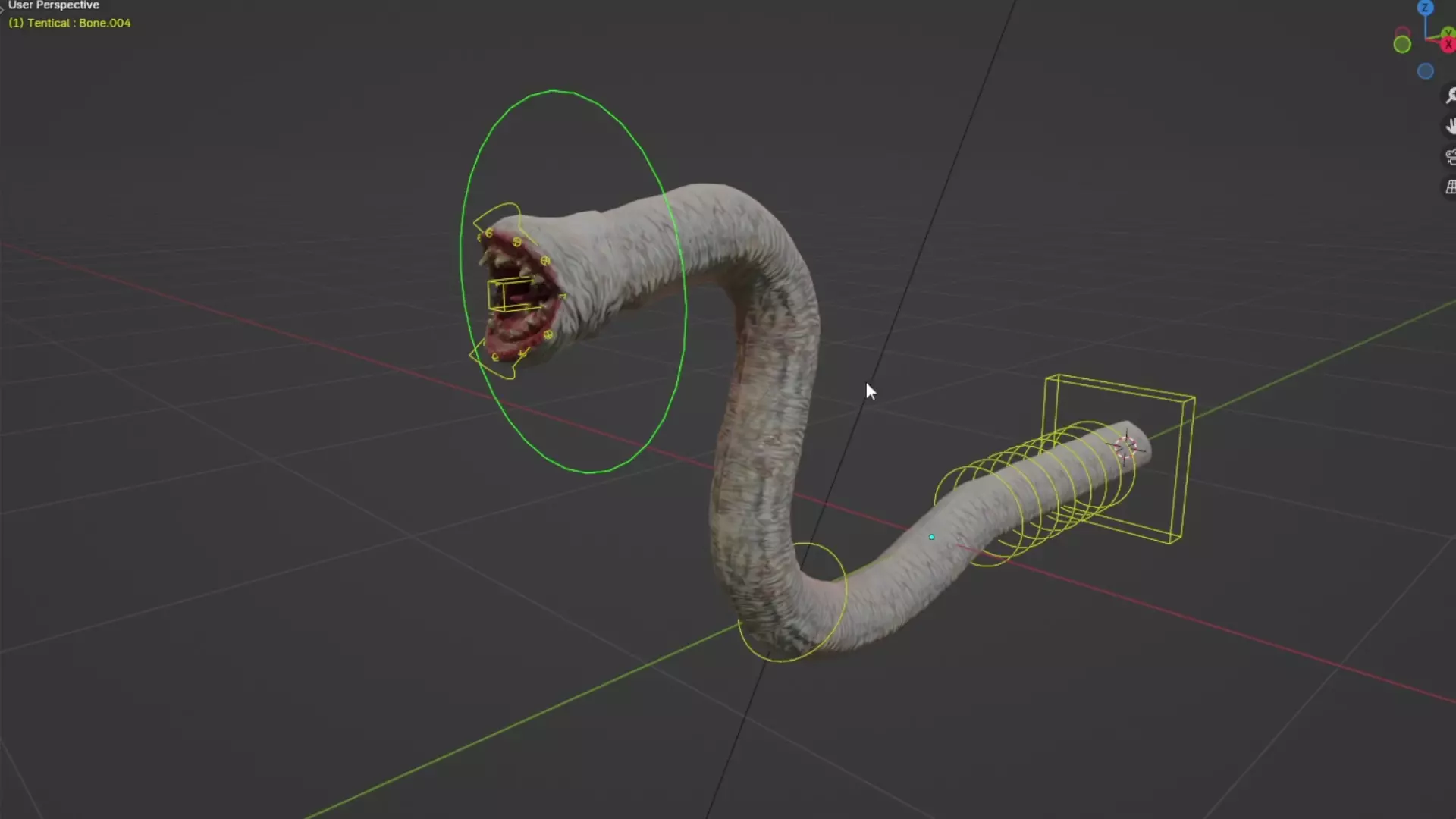Click the Pan view hand icon

click(x=1450, y=126)
